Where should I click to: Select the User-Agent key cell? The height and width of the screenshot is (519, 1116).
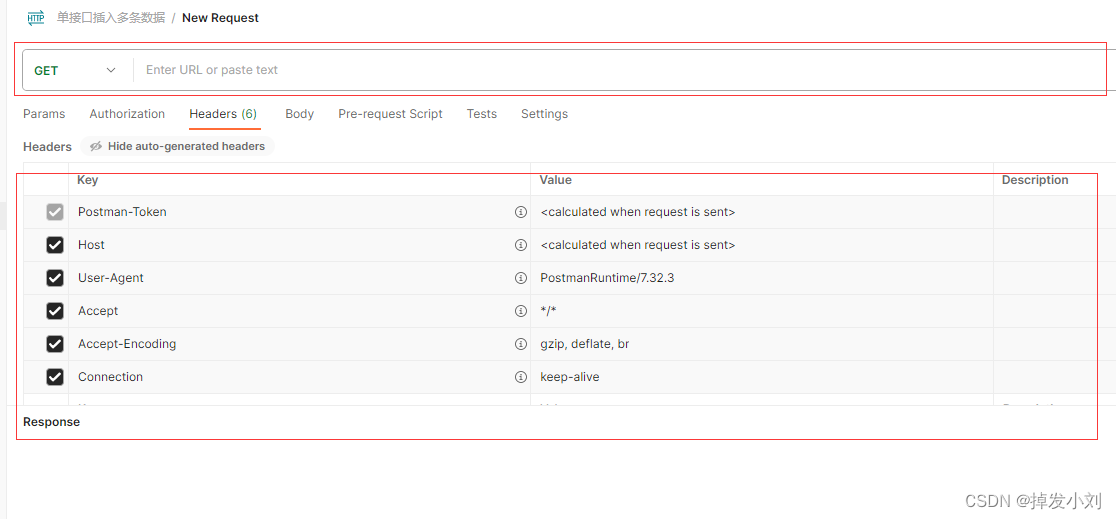pyautogui.click(x=299, y=278)
